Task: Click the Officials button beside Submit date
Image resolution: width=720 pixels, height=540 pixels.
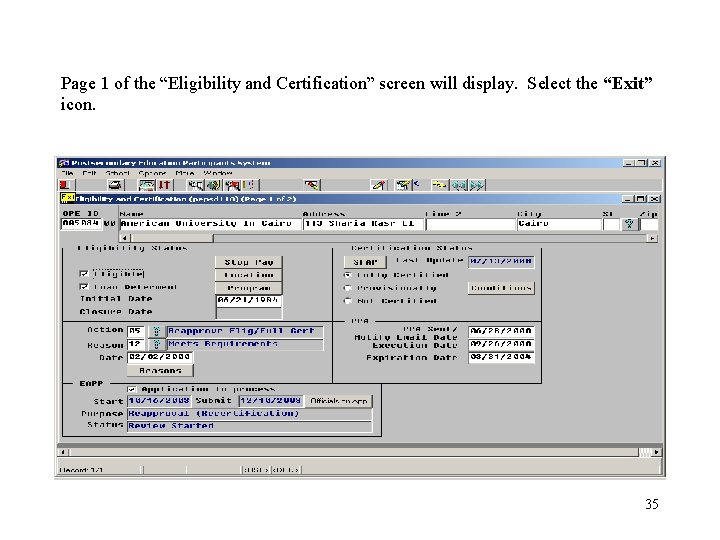Action: 339,401
